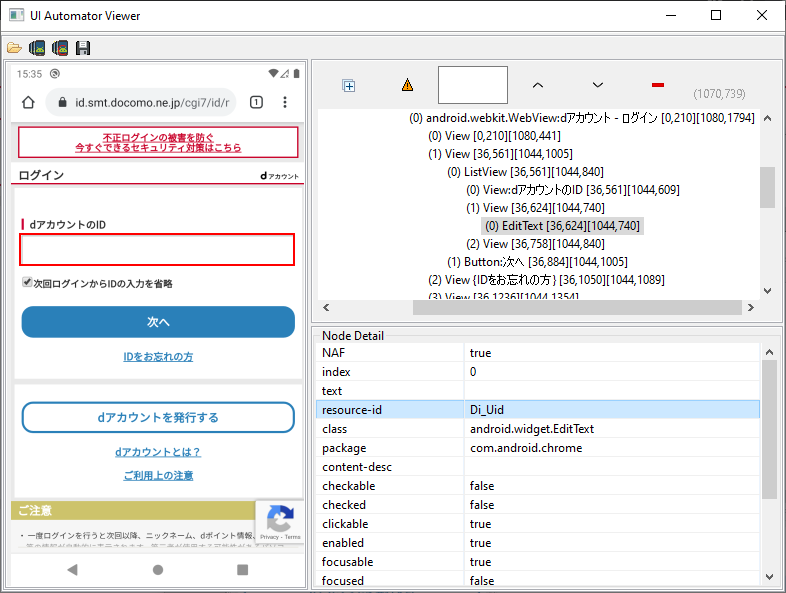786x593 pixels.
Task: Open the IDをお忘れの方 link
Action: [158, 356]
